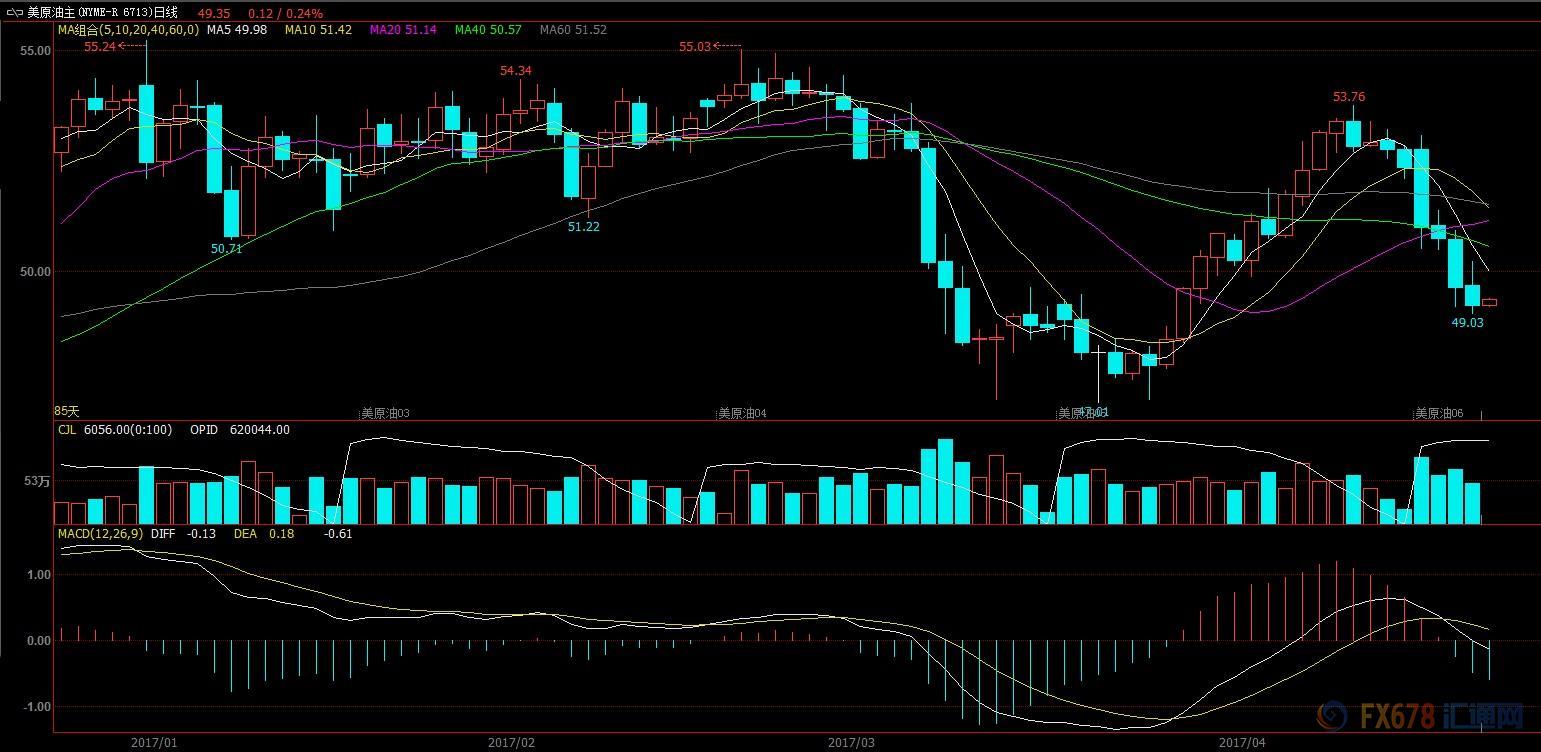This screenshot has height=752, width=1541.
Task: Click the CJL volume indicator label
Action: 67,430
